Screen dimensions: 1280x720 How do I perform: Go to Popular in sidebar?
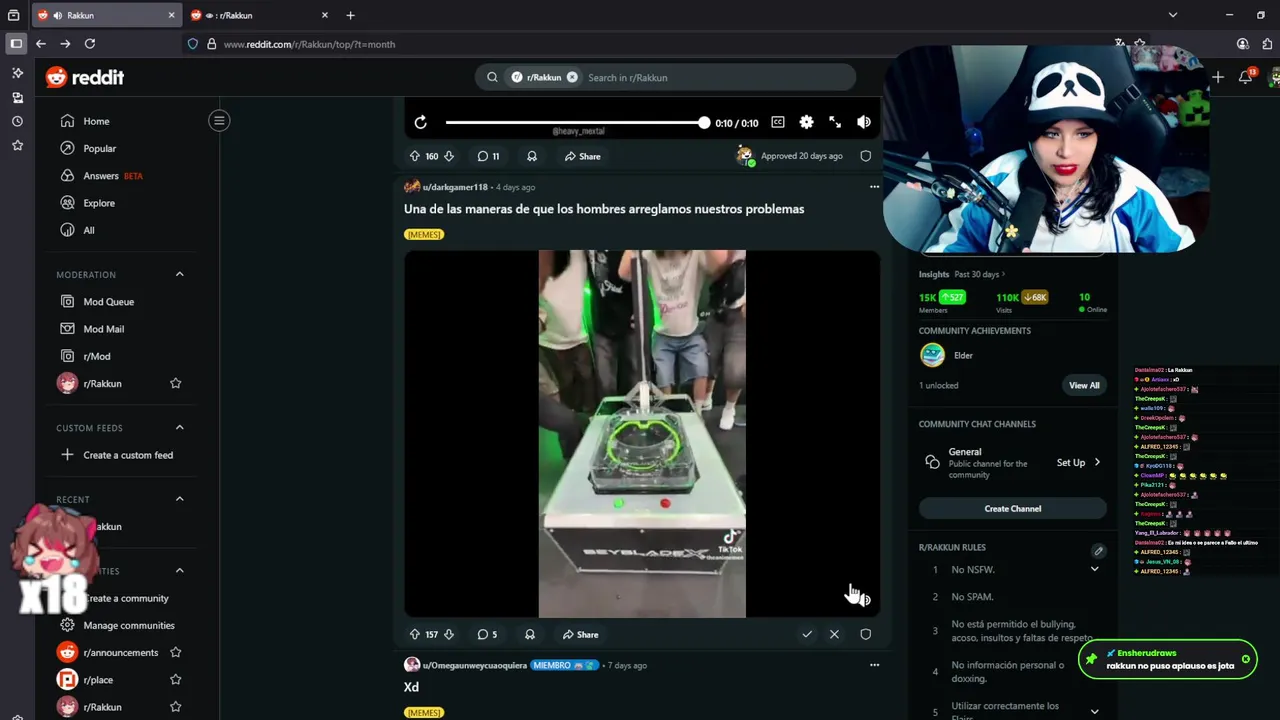coord(99,148)
